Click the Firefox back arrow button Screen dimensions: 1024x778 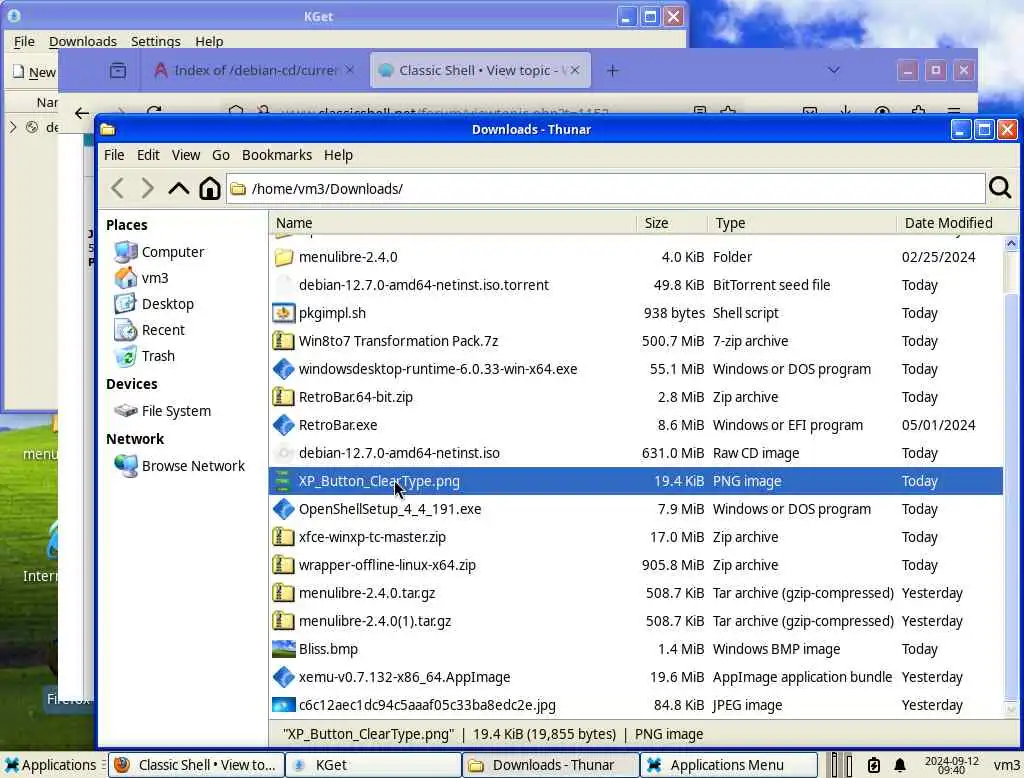82,113
